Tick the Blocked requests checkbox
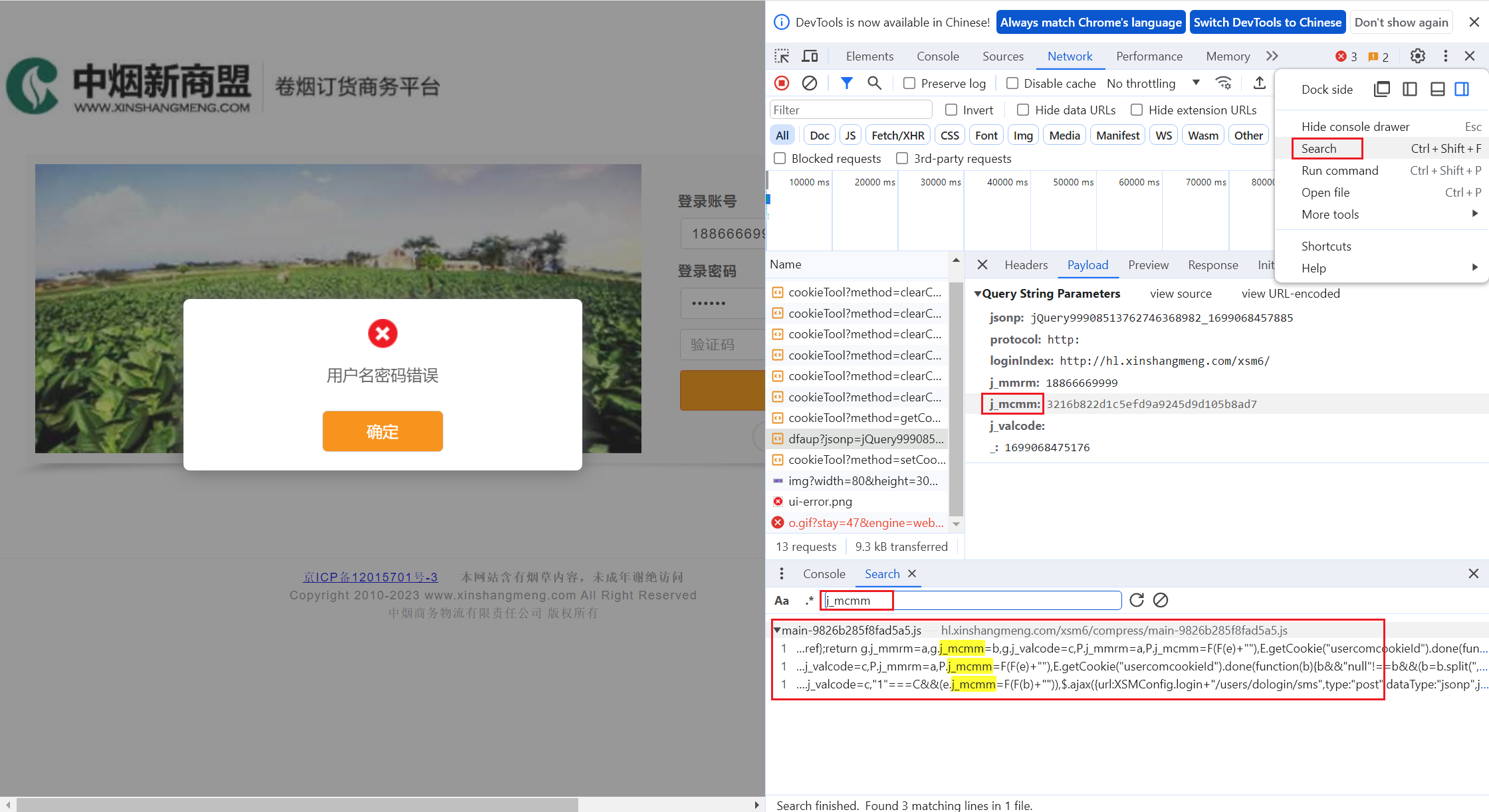The height and width of the screenshot is (812, 1489). click(780, 158)
